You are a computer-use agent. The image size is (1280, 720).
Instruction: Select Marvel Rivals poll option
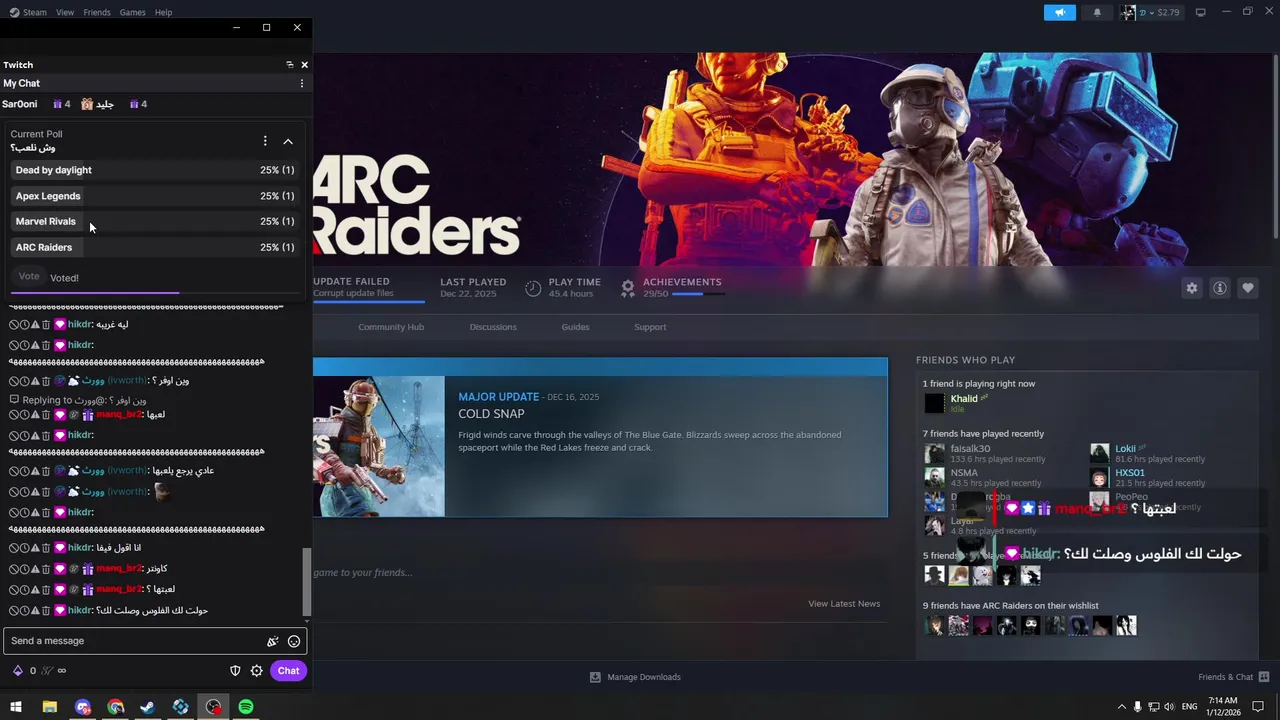click(155, 222)
